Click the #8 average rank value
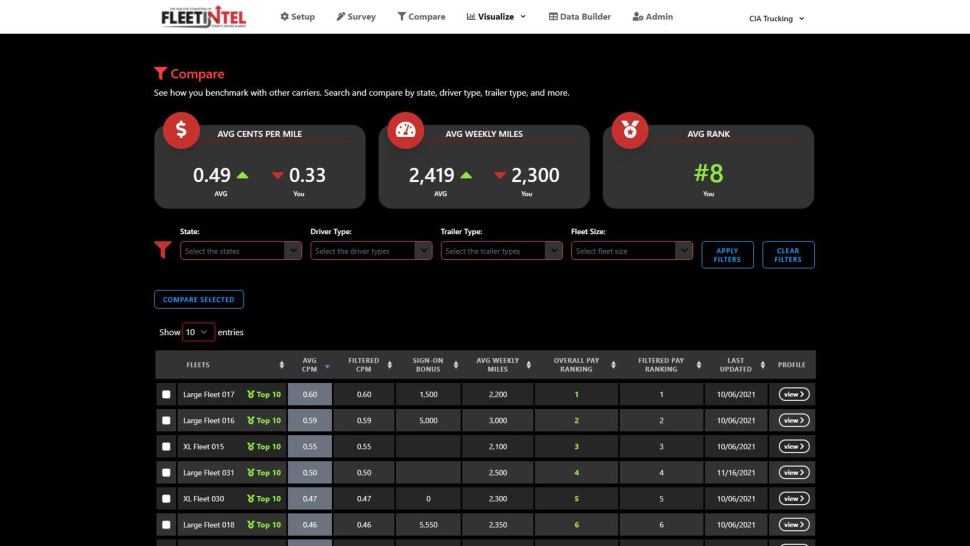Screen dimensions: 970x546 click(x=708, y=174)
